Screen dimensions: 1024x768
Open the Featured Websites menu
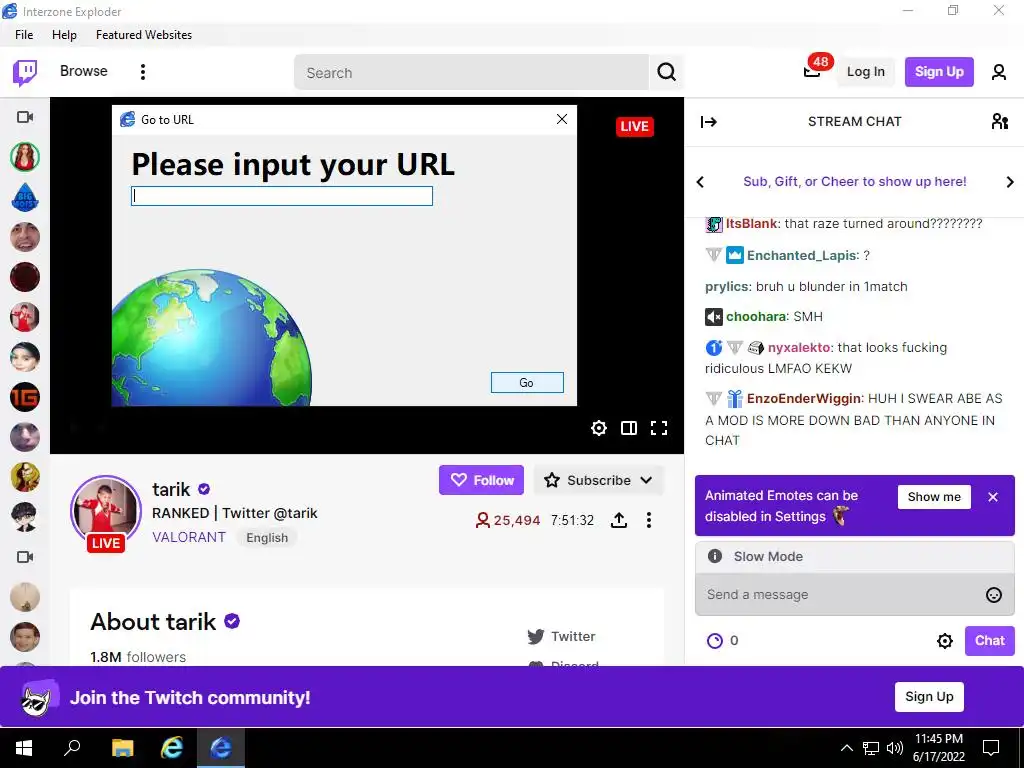pos(144,35)
